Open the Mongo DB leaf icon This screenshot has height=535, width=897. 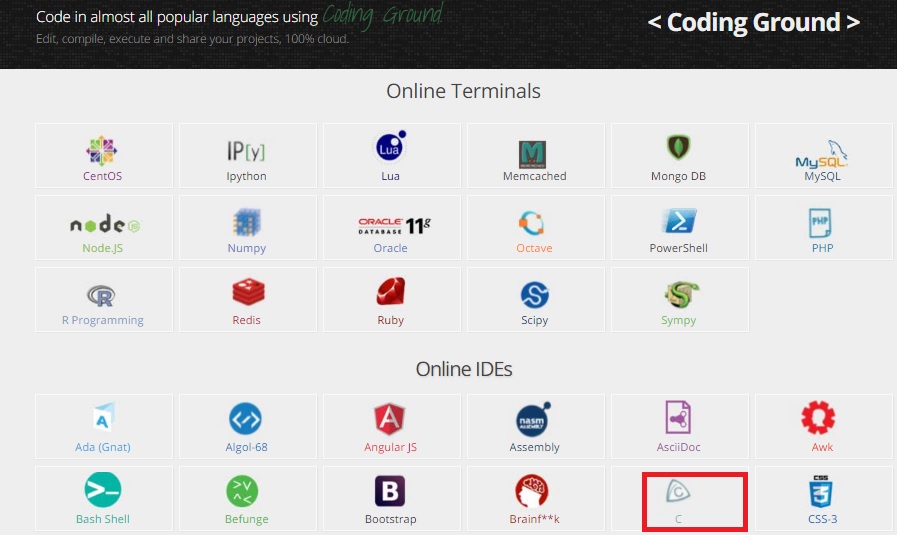(678, 148)
